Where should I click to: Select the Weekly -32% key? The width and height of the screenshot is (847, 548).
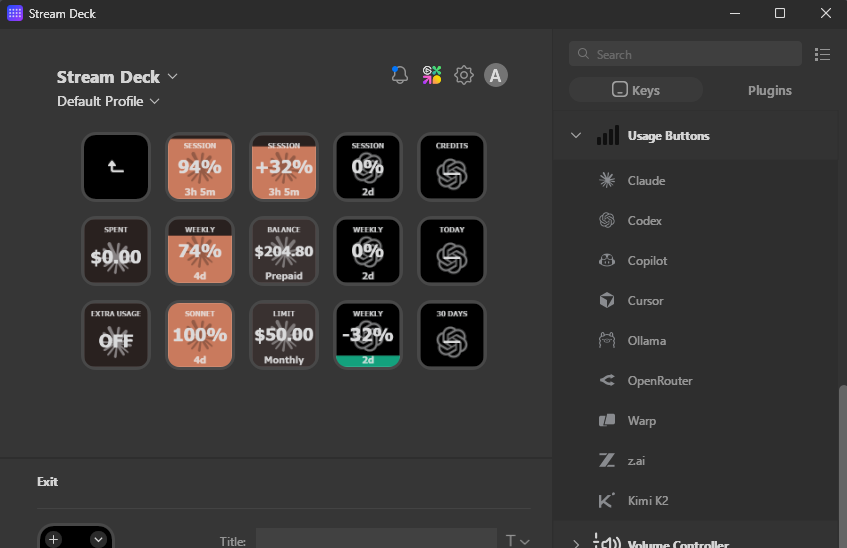(368, 335)
